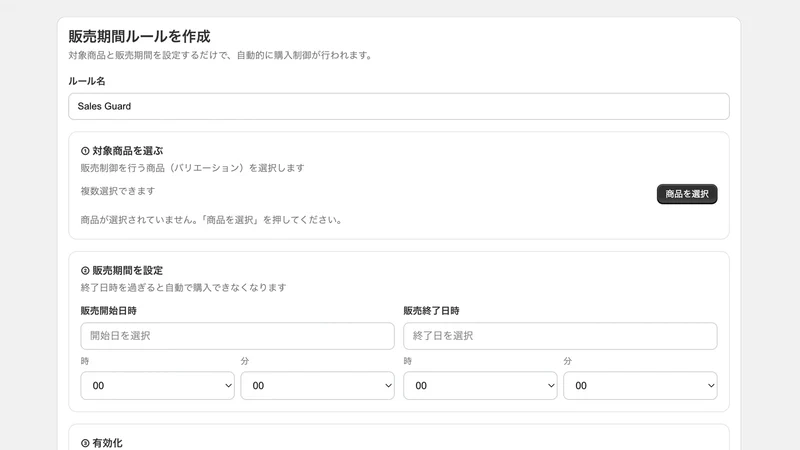Open the 終了日を選択 date field
This screenshot has height=450, width=800.
pos(560,336)
